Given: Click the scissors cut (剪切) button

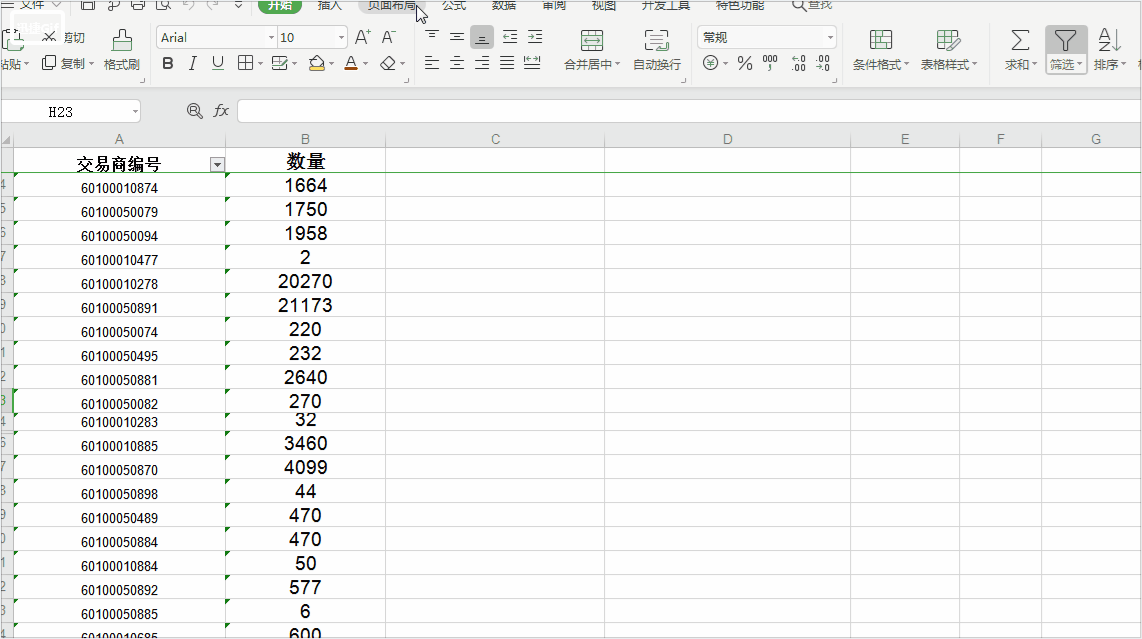Looking at the screenshot, I should (x=63, y=37).
